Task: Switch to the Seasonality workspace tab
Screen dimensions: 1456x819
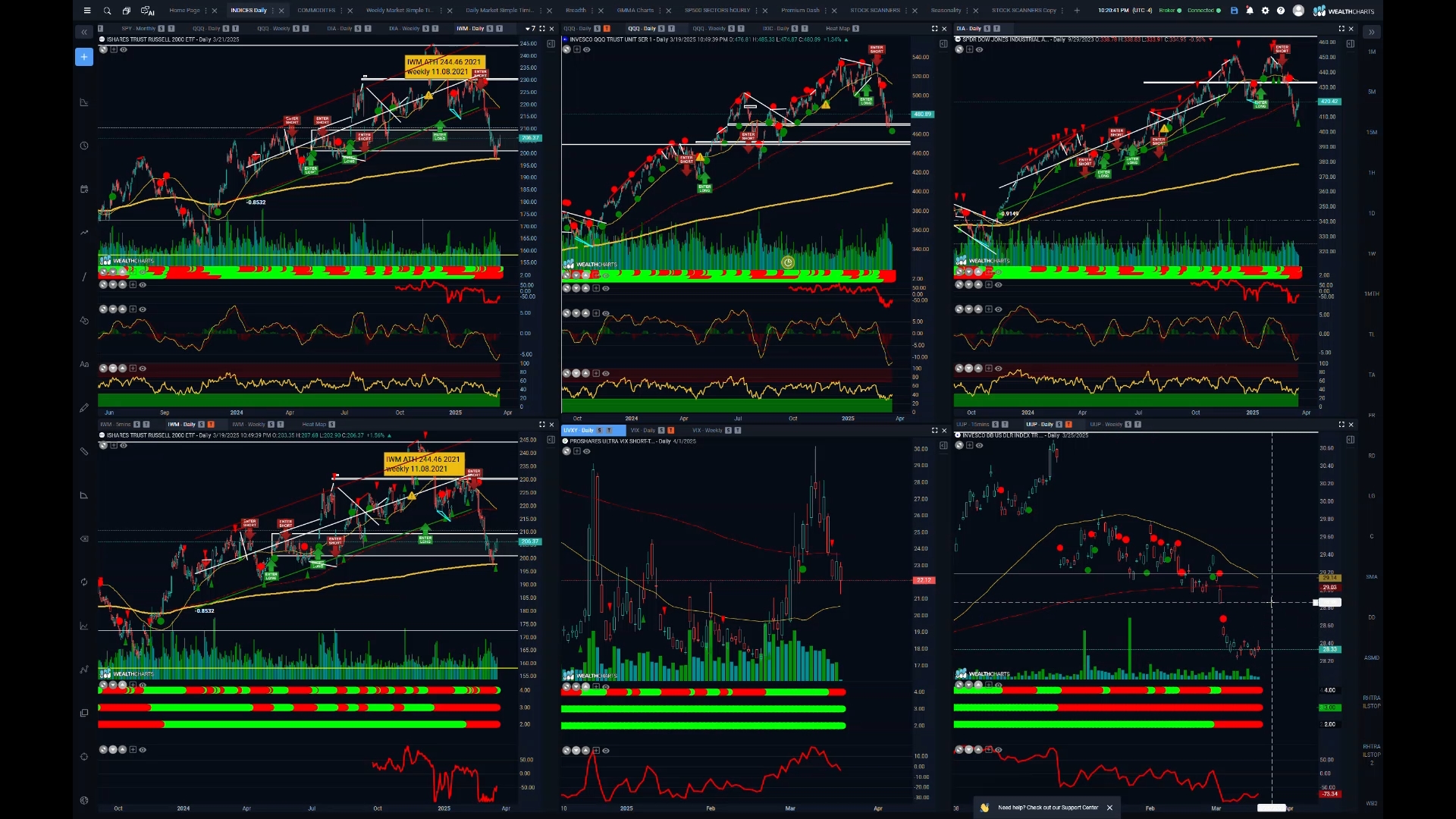Action: pyautogui.click(x=946, y=11)
